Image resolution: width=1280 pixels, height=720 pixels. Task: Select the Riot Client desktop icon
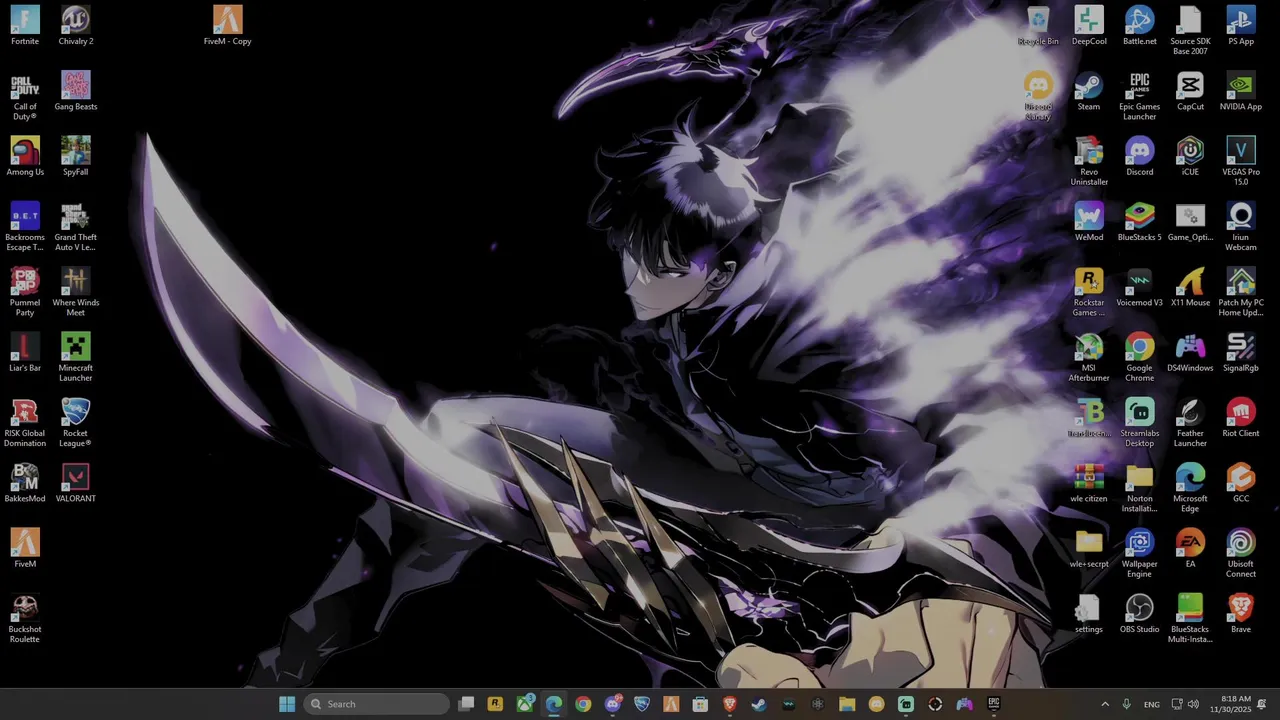click(x=1241, y=418)
